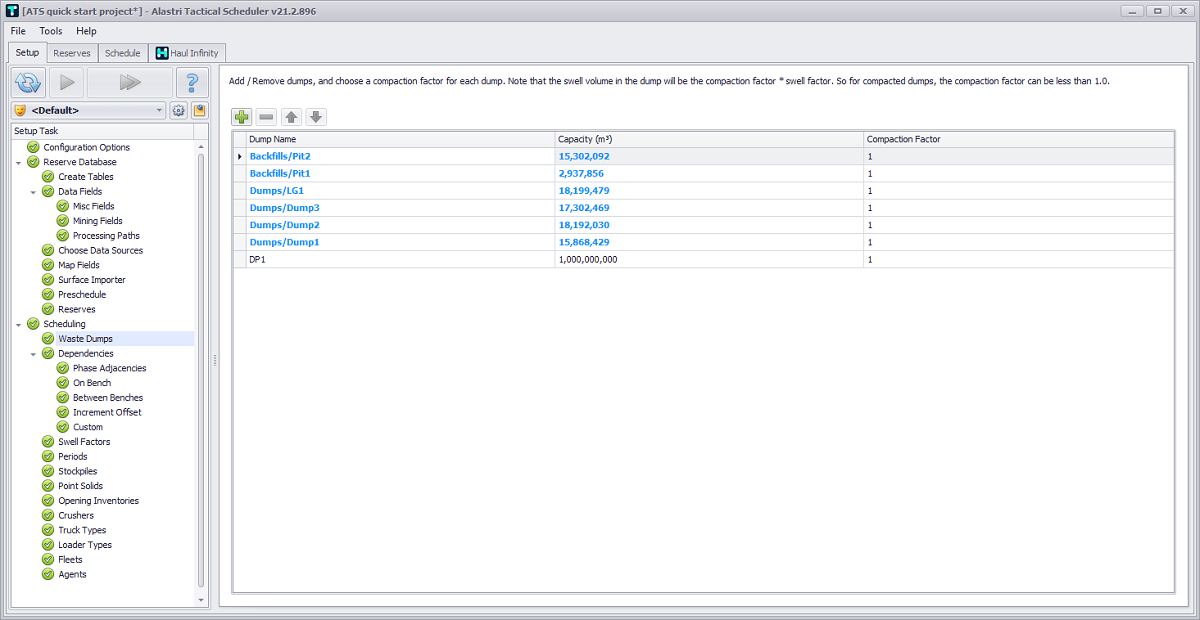The width and height of the screenshot is (1200, 620).
Task: Switch to the Reserves tab
Action: [72, 53]
